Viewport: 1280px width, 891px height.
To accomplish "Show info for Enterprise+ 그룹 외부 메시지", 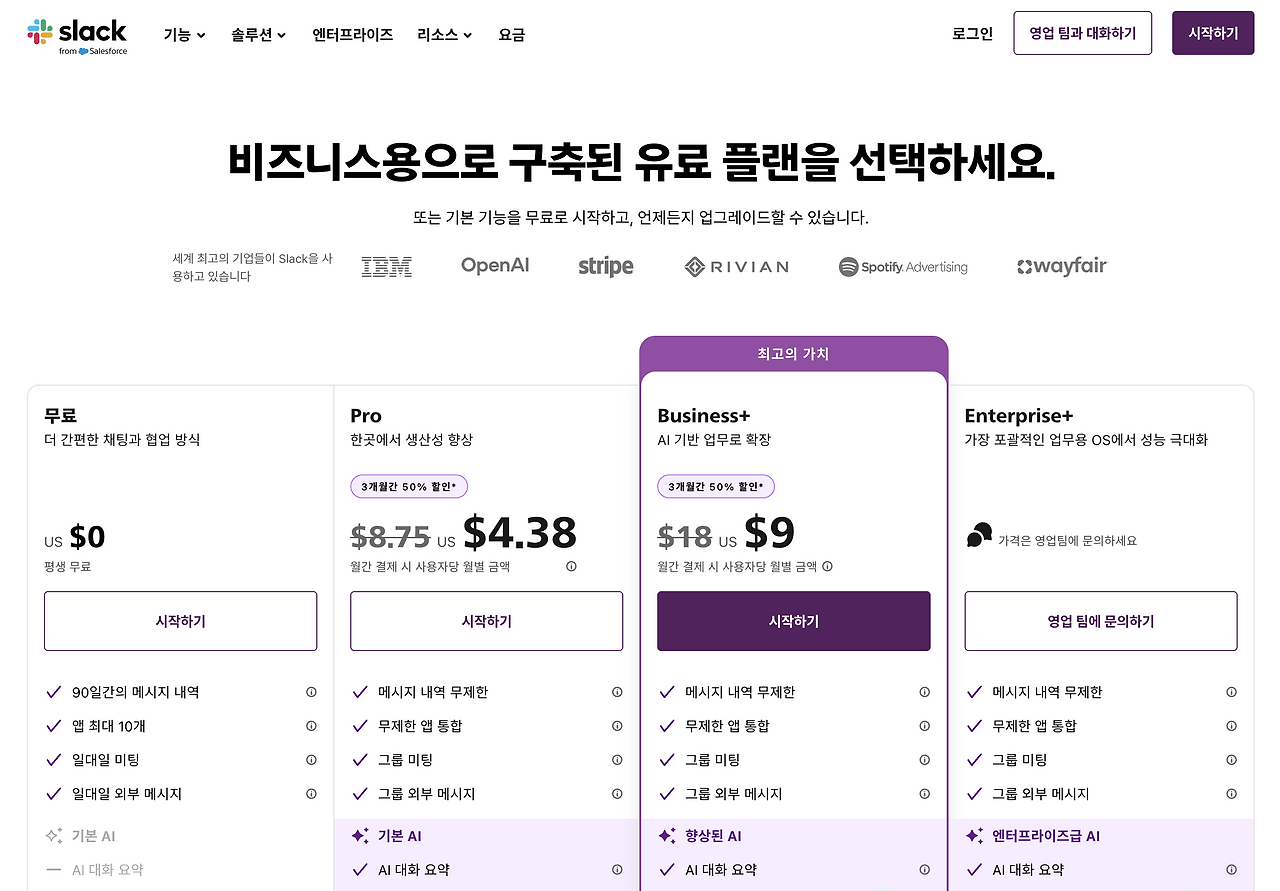I will pos(1231,794).
